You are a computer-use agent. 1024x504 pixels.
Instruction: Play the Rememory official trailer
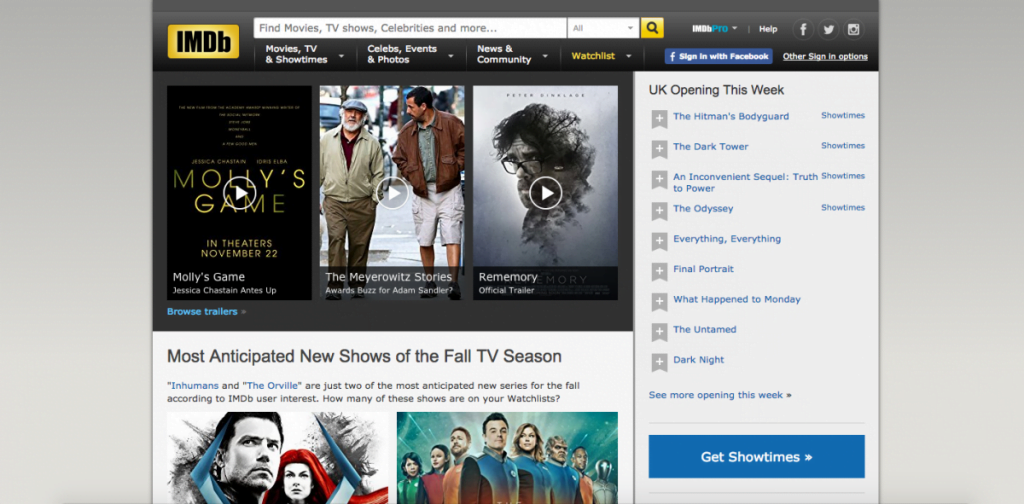tap(545, 192)
